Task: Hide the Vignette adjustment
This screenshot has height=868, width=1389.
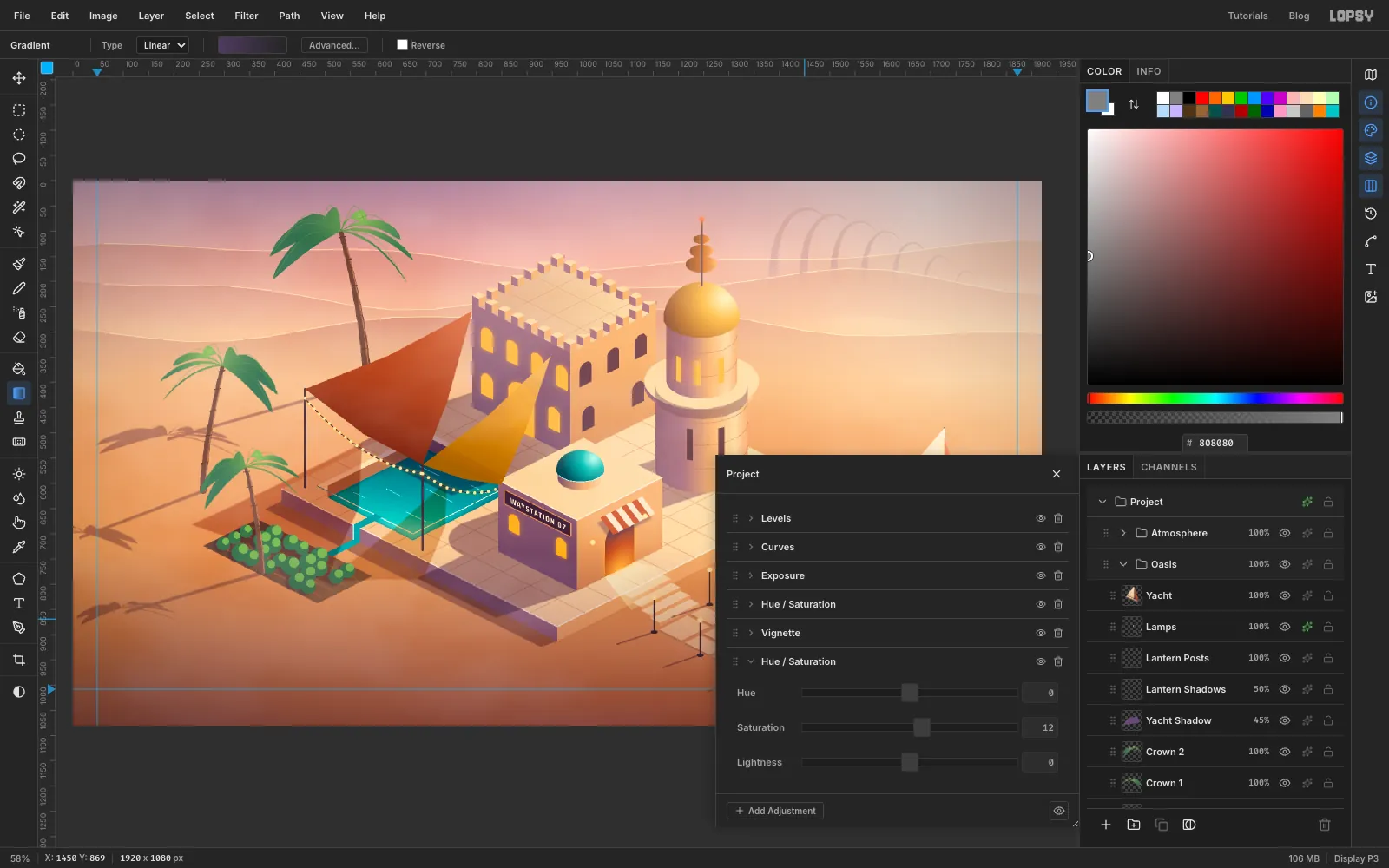Action: (1040, 633)
